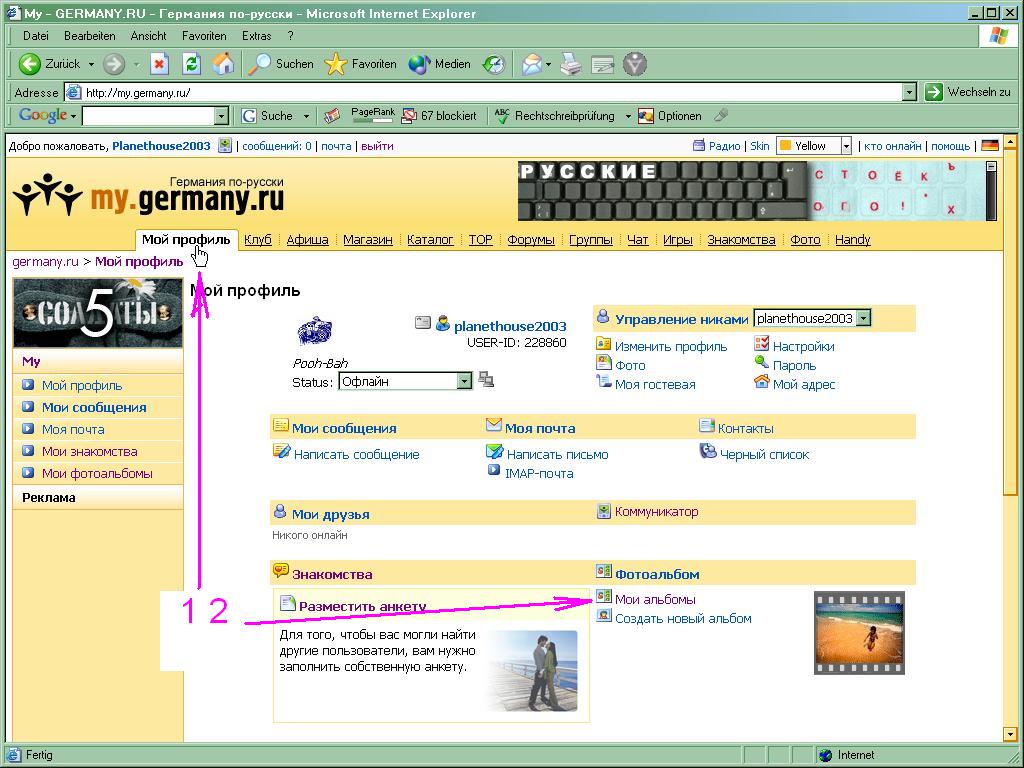
Task: Switch to the Клуб tab
Action: 258,240
